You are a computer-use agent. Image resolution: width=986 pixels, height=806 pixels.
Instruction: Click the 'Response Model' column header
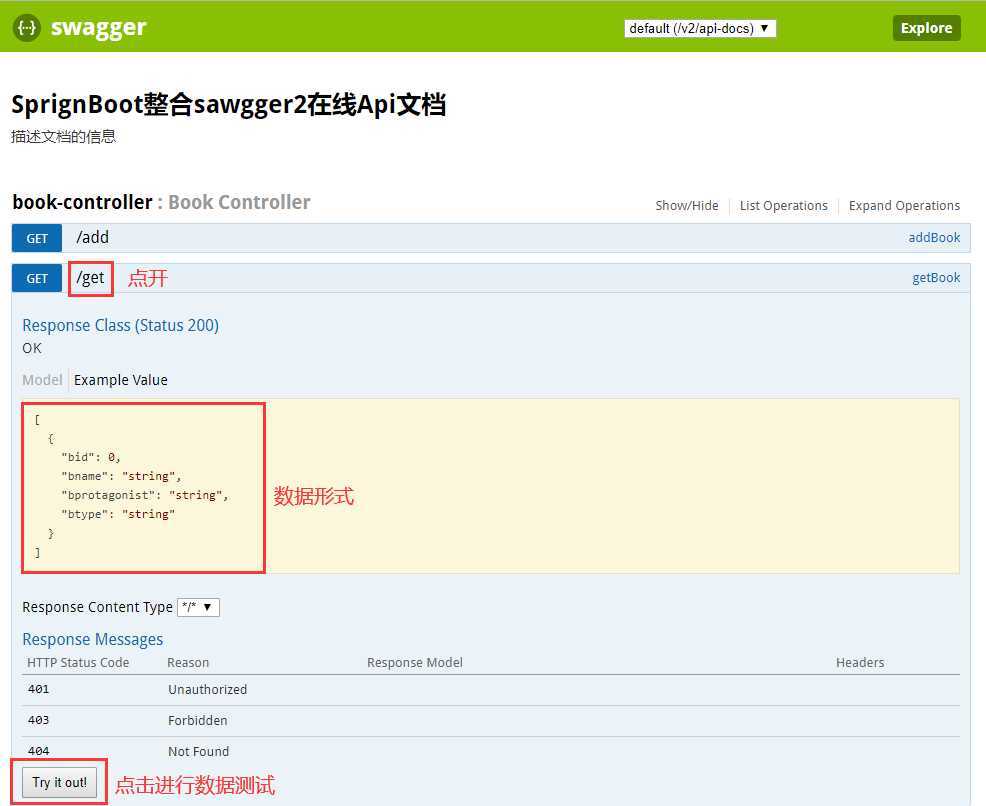click(415, 662)
